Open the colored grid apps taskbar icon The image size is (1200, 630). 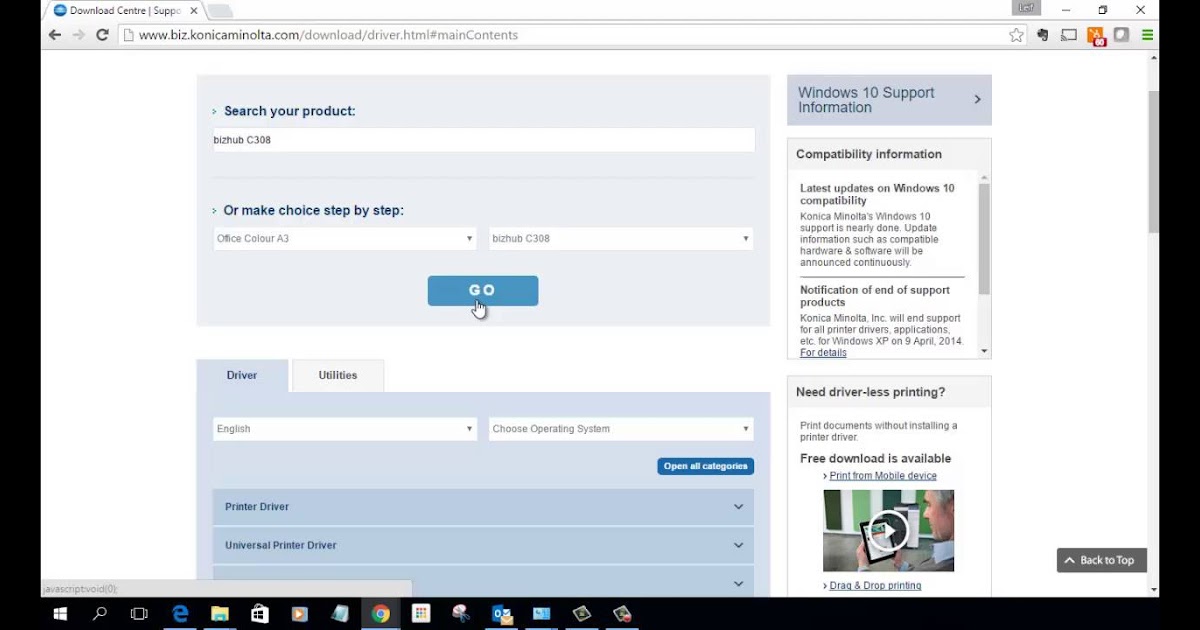[421, 614]
